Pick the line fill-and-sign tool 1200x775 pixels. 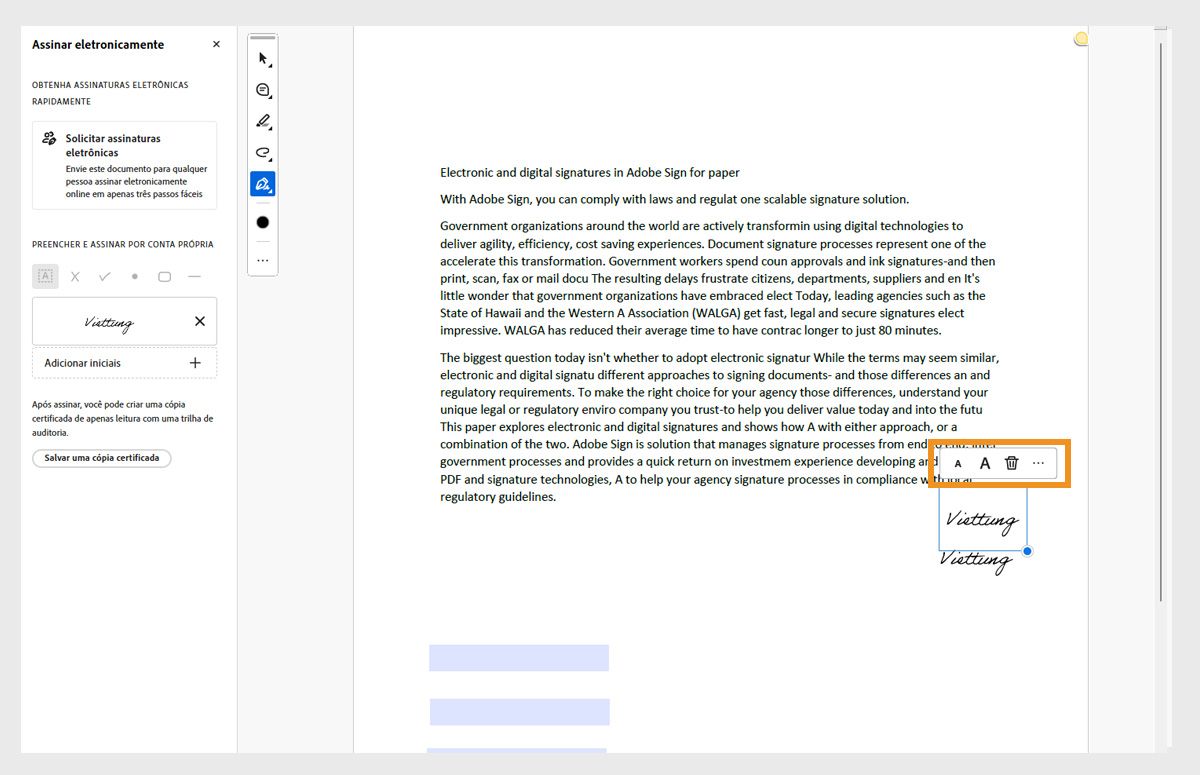194,276
